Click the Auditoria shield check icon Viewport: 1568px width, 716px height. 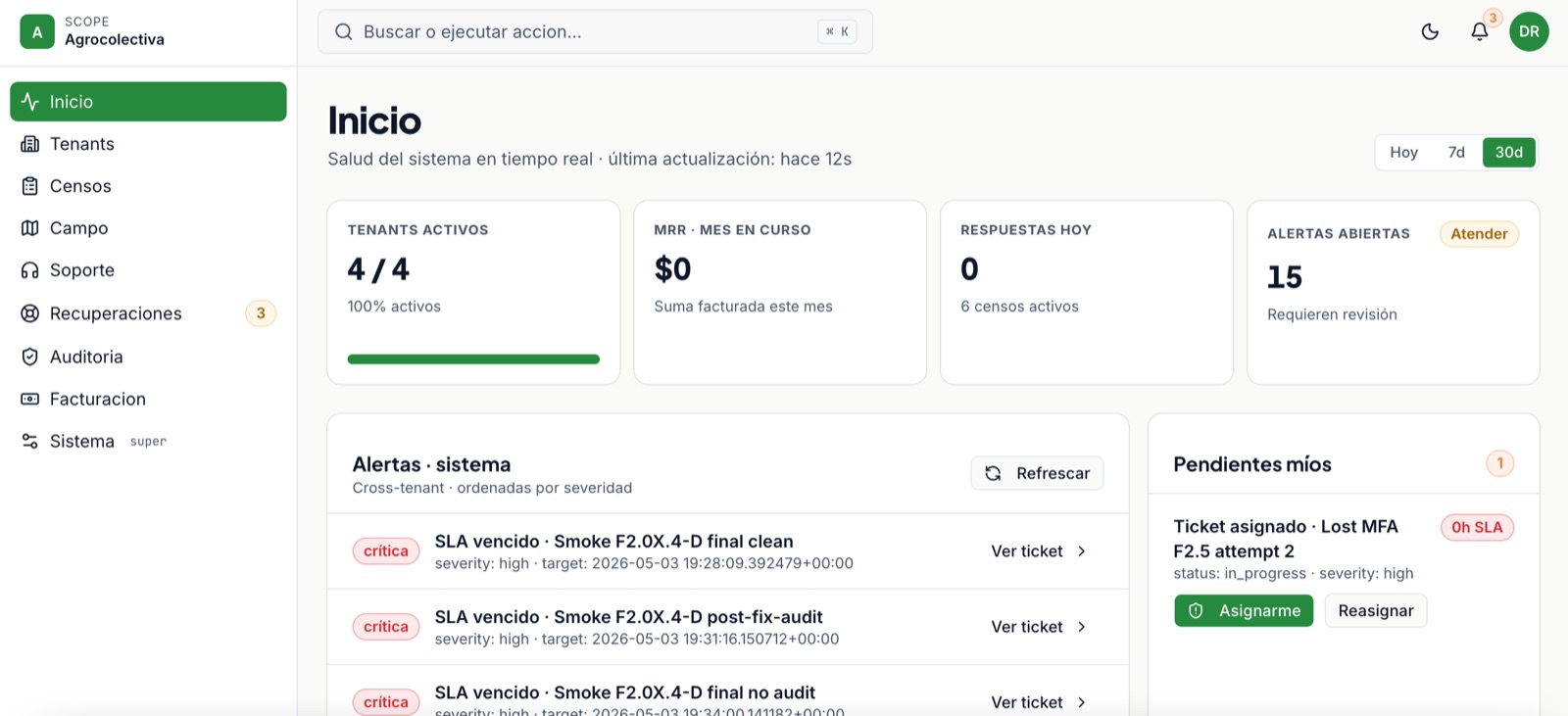30,357
